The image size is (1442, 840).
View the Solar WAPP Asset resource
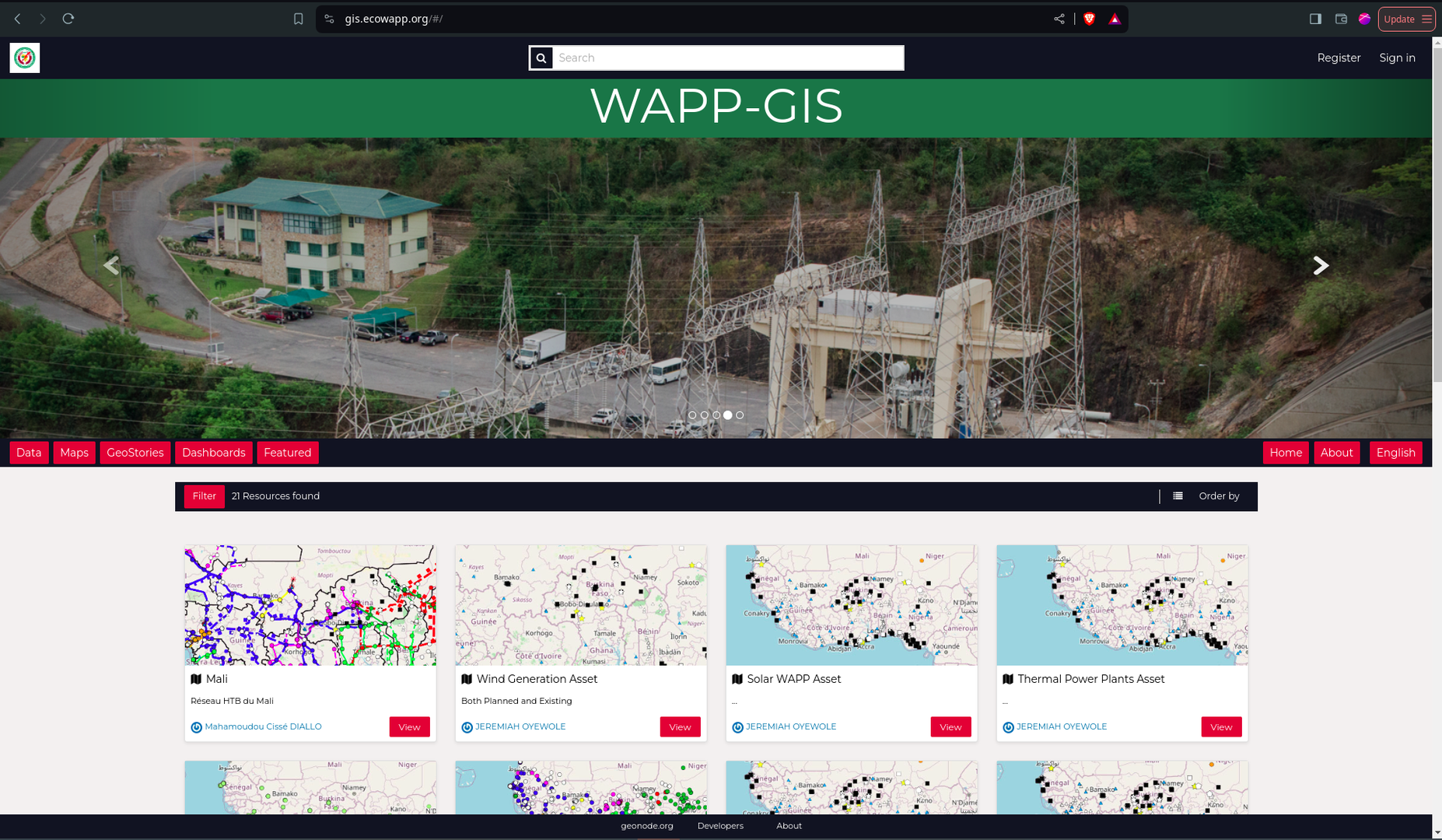tap(950, 726)
